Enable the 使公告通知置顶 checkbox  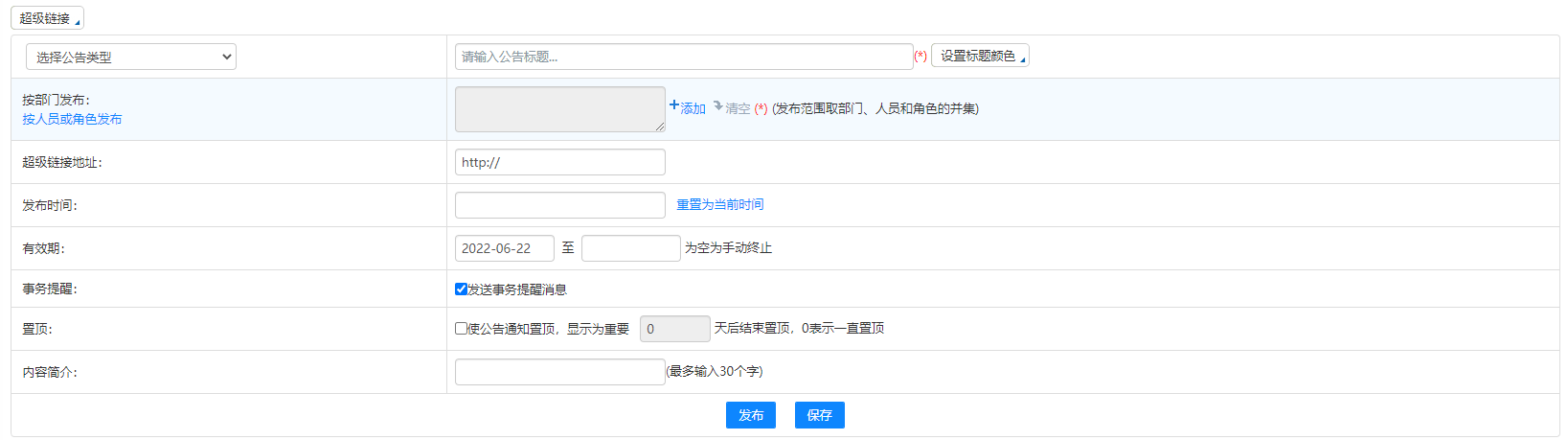point(461,329)
